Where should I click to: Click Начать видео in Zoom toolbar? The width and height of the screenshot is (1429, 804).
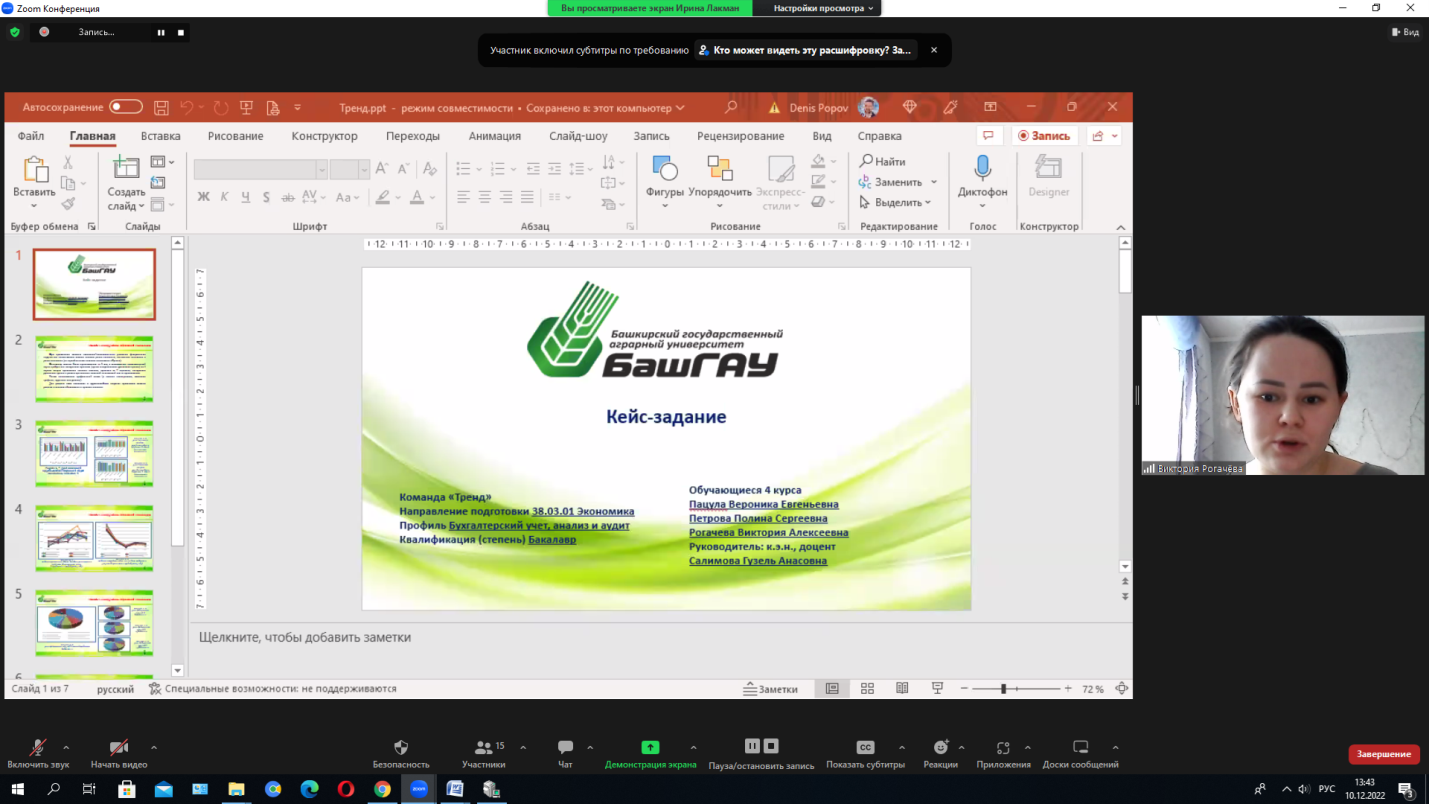click(119, 754)
